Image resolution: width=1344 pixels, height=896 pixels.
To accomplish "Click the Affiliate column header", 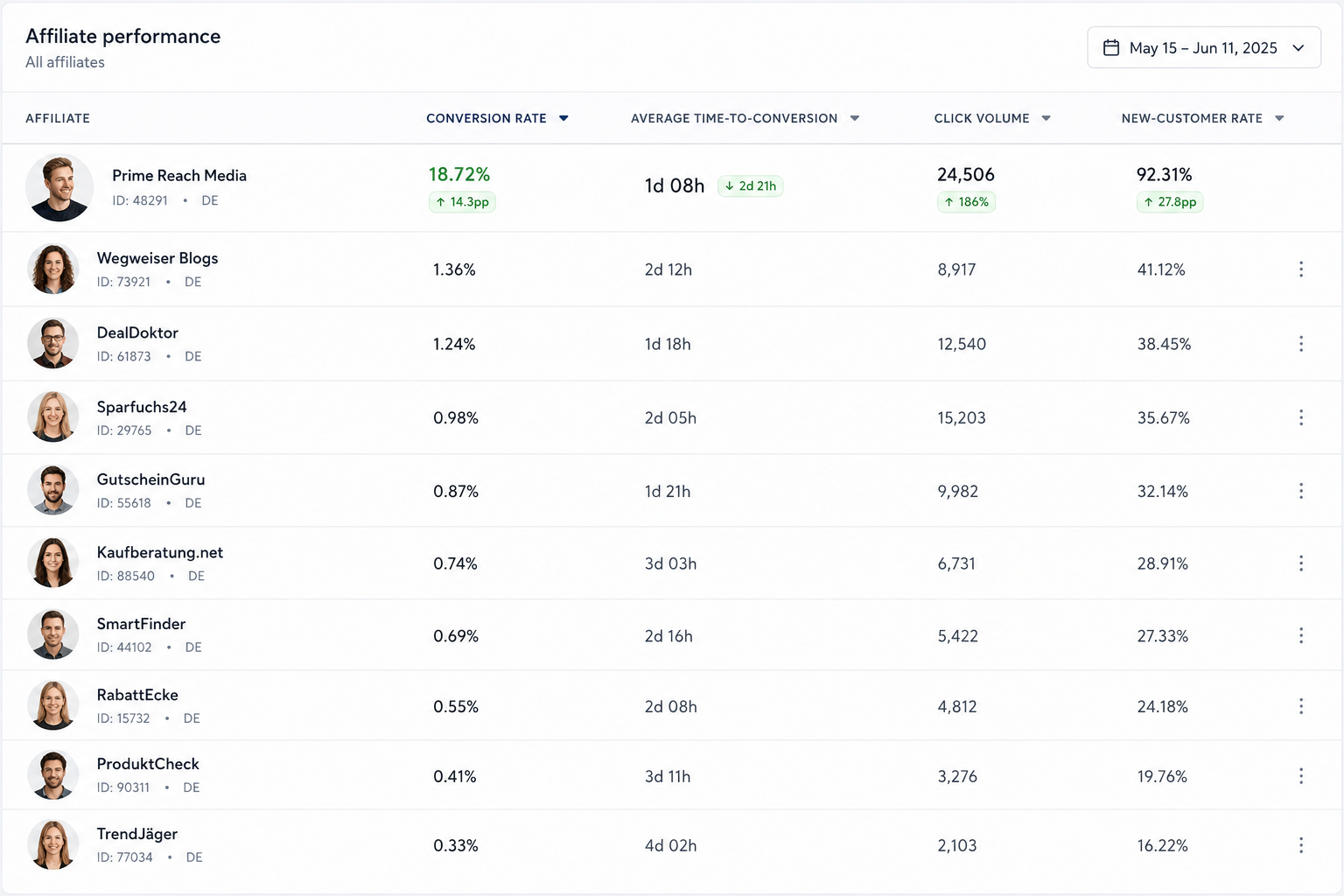I will click(x=58, y=118).
